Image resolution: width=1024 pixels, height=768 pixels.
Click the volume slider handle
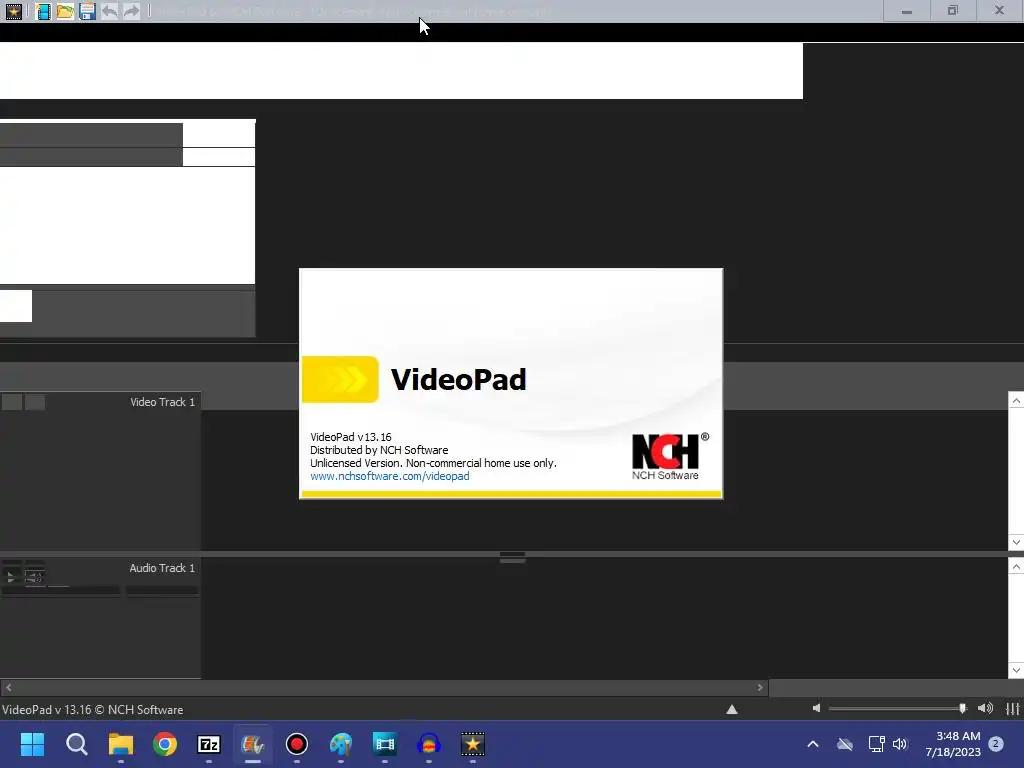pos(963,708)
